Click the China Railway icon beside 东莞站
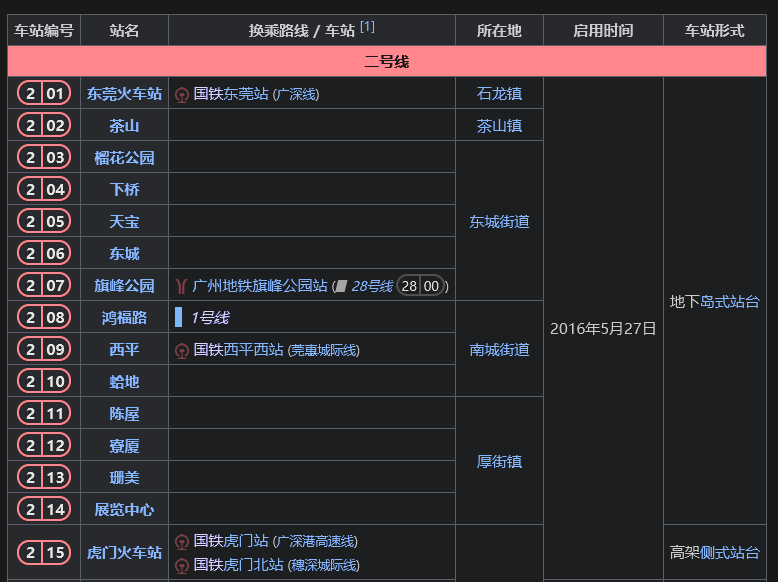The image size is (778, 582). click(182, 94)
